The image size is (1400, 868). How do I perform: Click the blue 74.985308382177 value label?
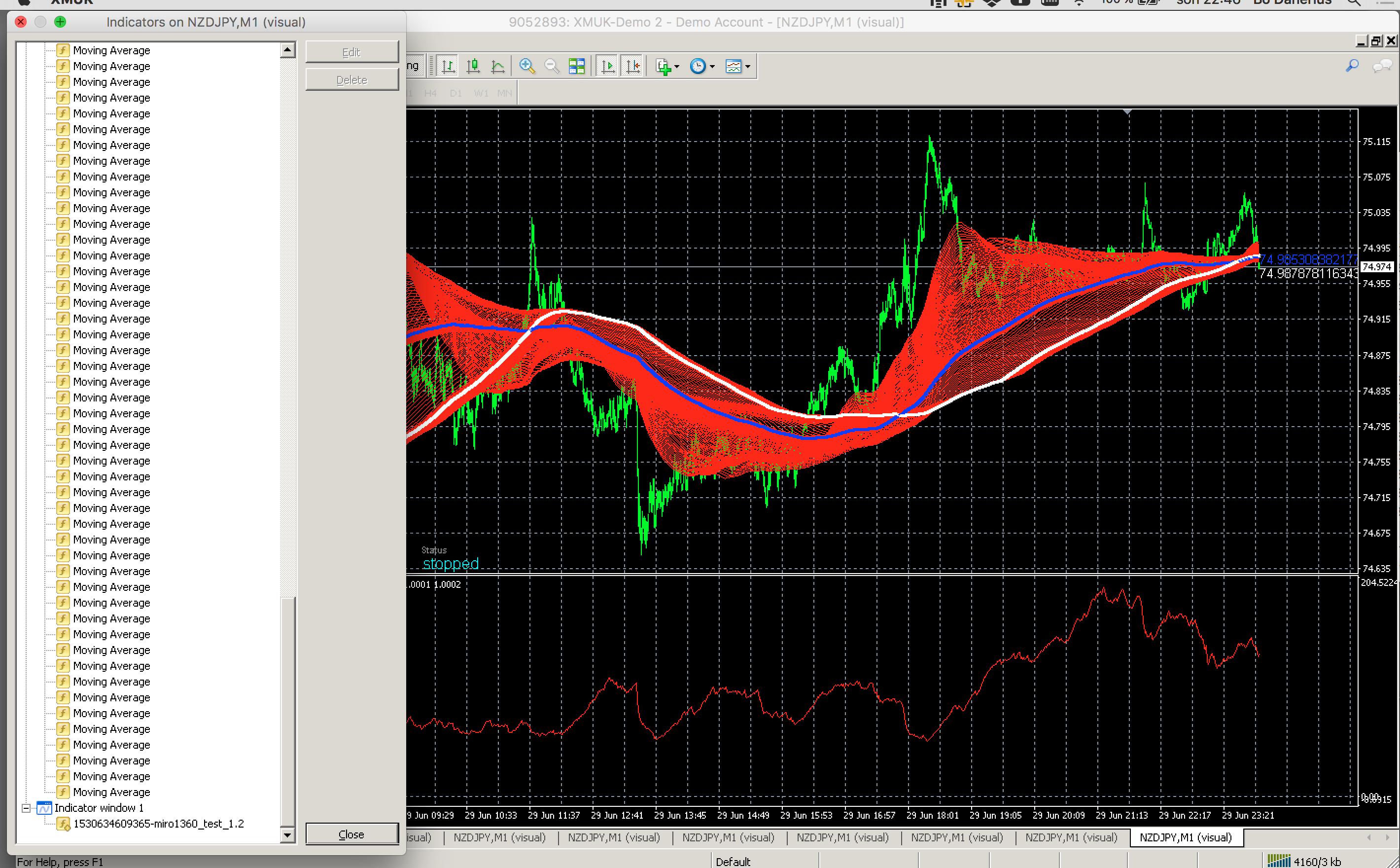[1309, 259]
